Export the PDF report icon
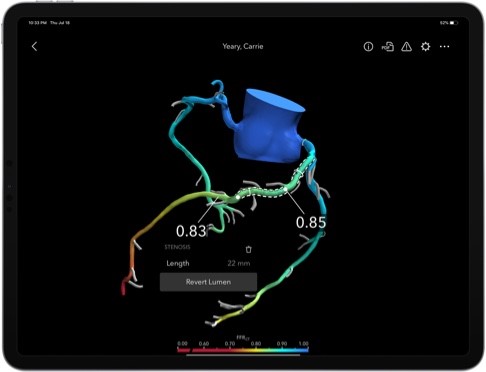 pos(387,47)
